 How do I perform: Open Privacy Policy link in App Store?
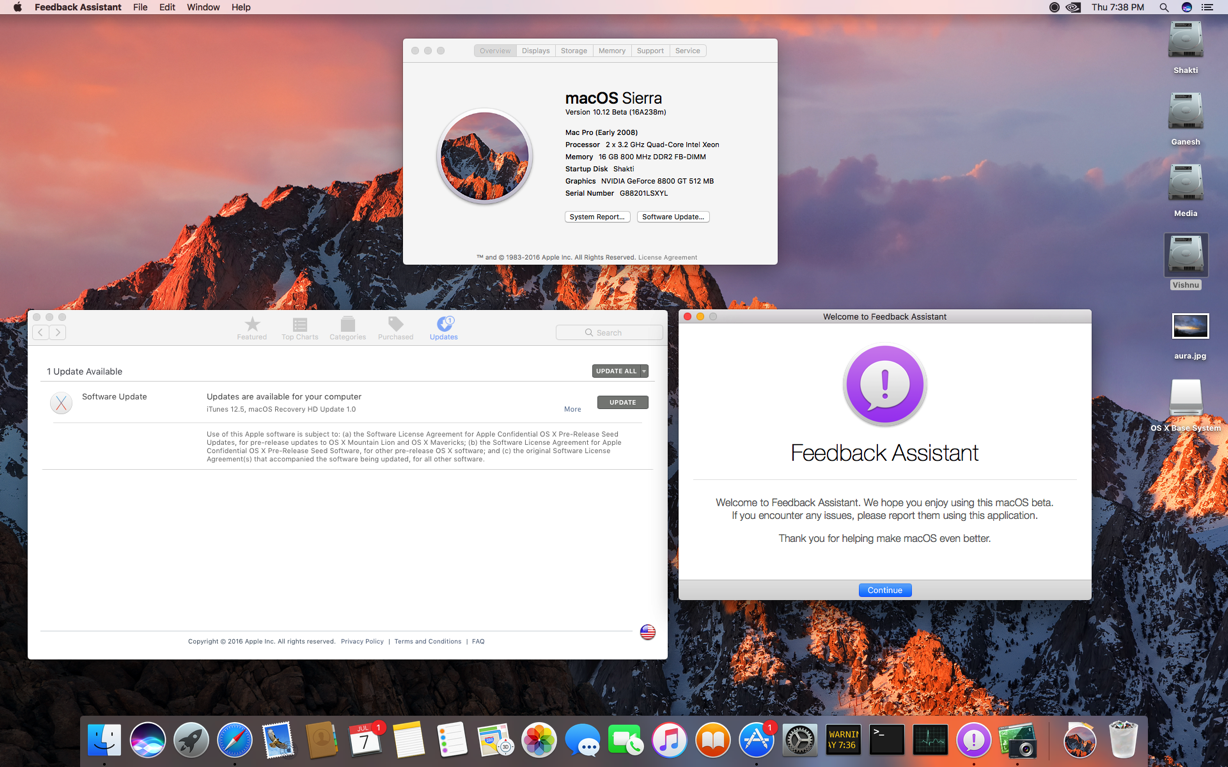362,641
